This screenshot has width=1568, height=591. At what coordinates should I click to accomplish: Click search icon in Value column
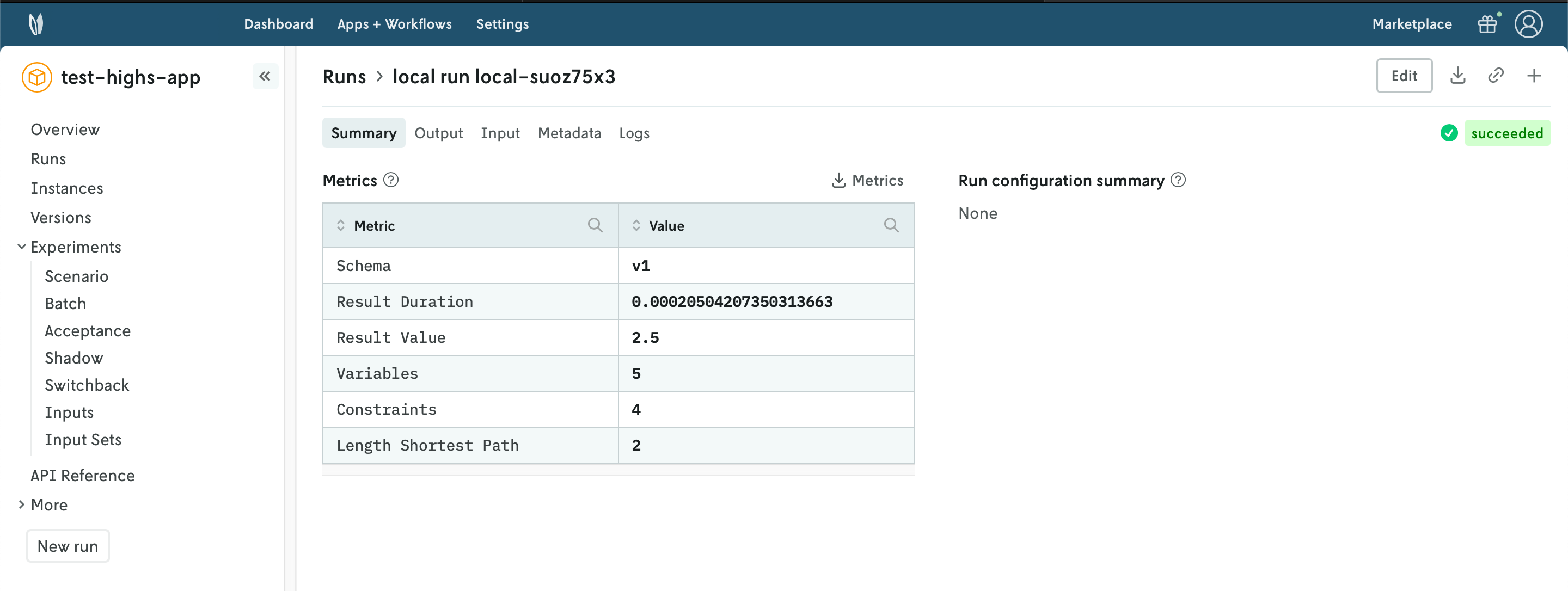pos(891,226)
